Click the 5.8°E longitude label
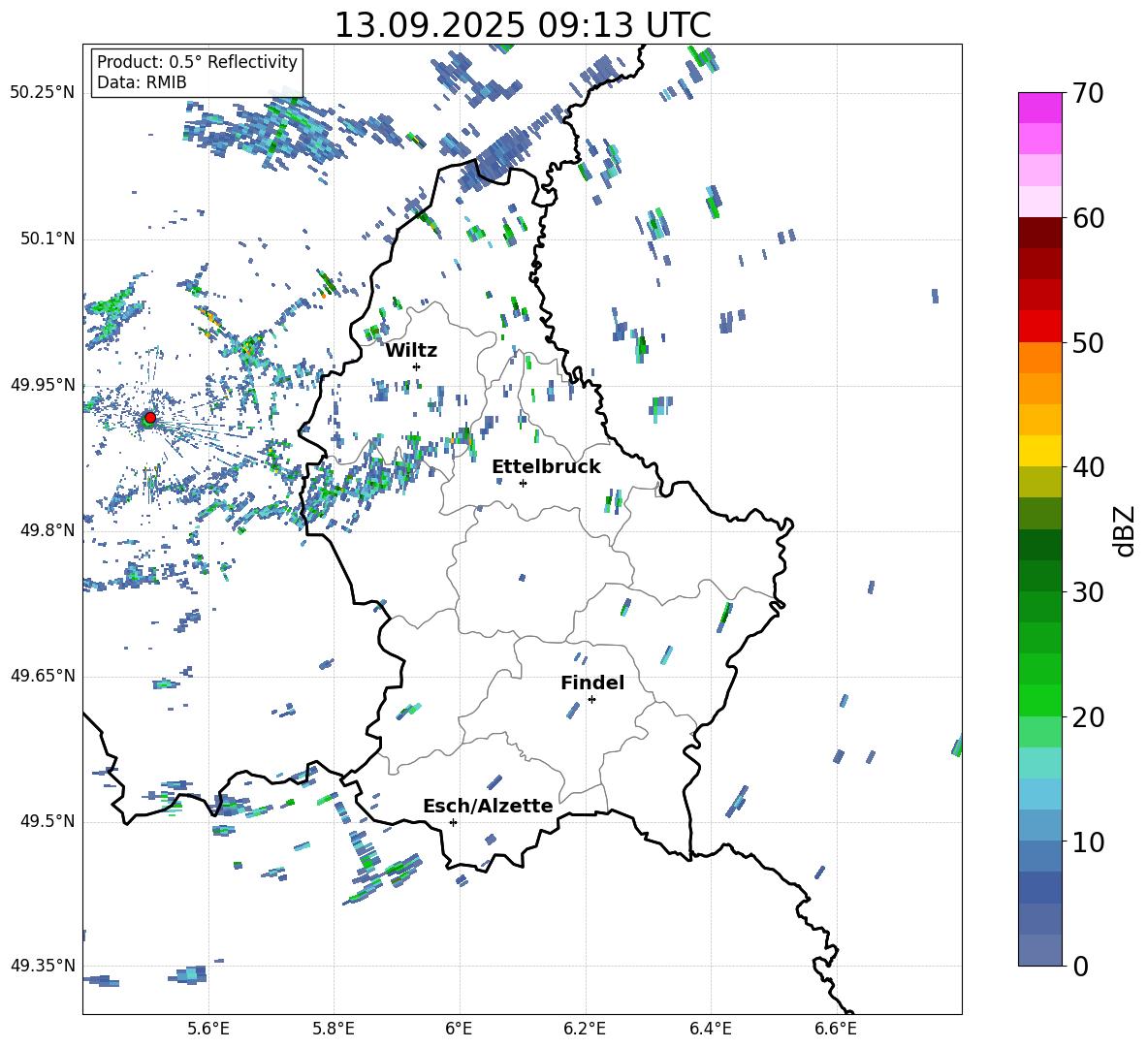This screenshot has height=1048, width=1148. click(x=334, y=1029)
